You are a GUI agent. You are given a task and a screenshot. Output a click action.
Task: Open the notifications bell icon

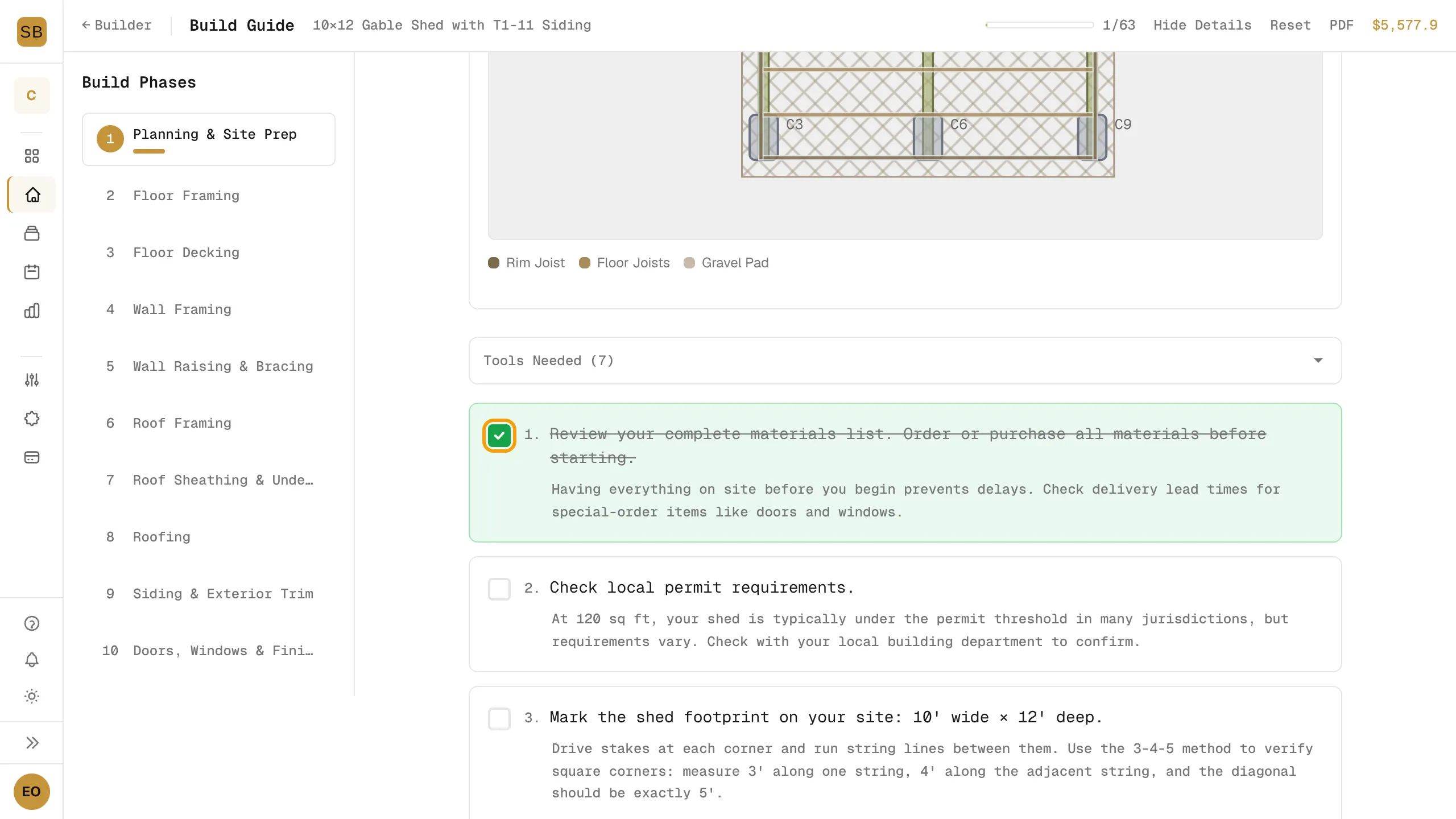(x=32, y=660)
